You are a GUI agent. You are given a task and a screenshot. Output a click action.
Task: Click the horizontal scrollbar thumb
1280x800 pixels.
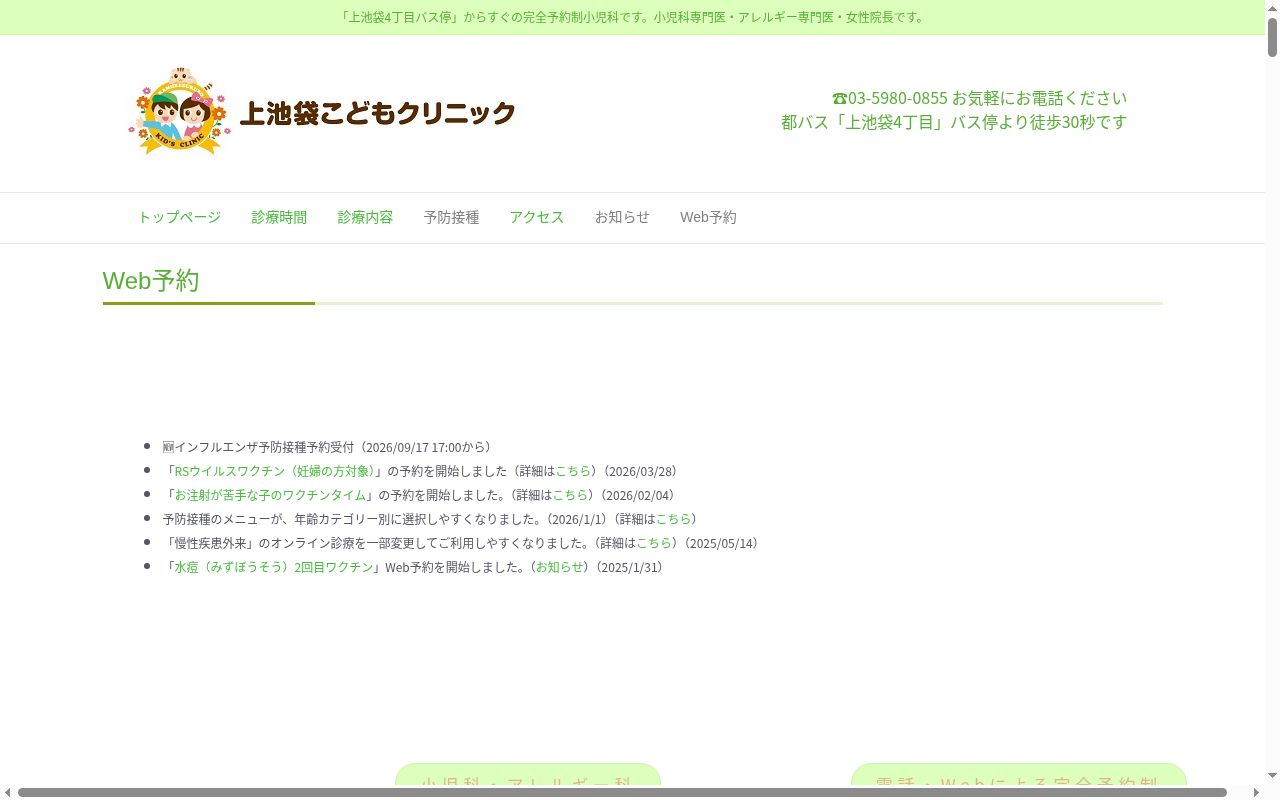(622, 792)
